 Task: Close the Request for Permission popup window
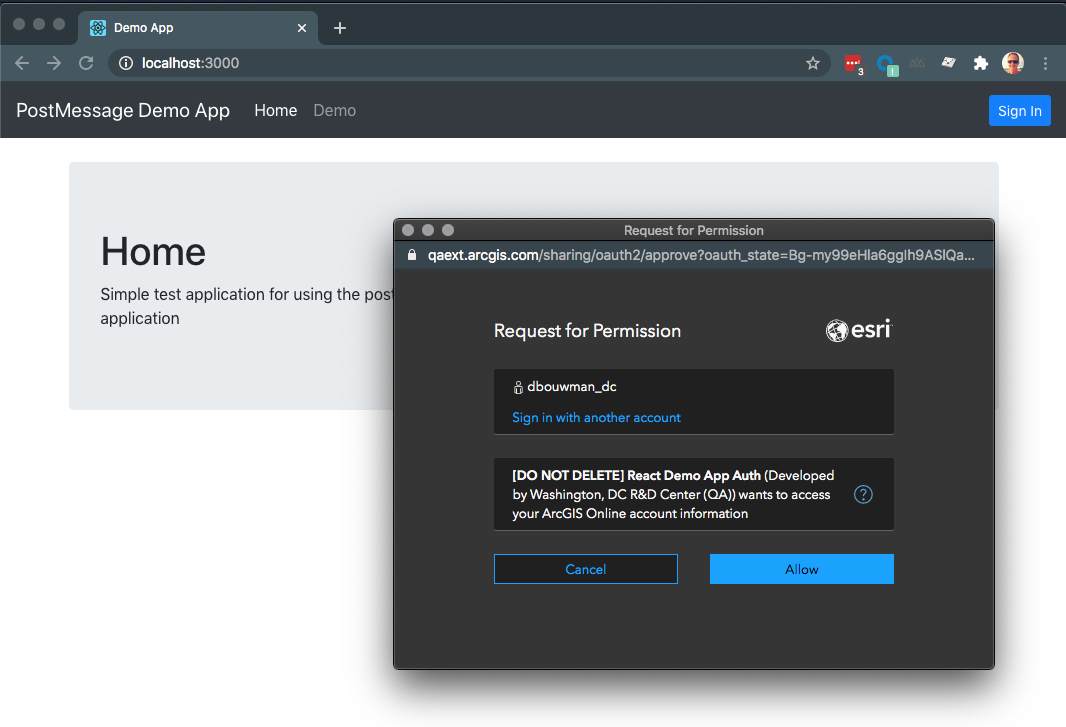click(x=408, y=230)
